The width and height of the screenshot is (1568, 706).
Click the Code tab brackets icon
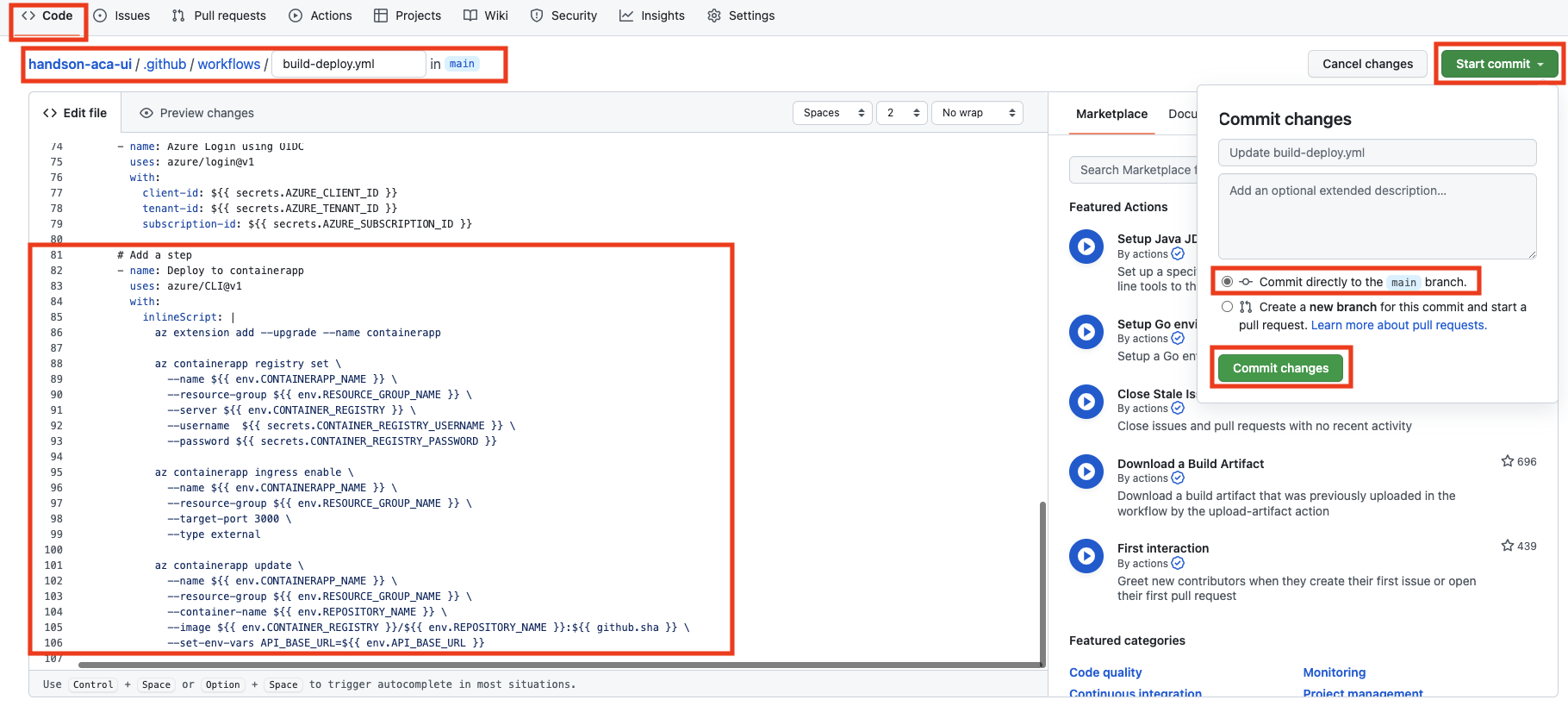pos(28,16)
